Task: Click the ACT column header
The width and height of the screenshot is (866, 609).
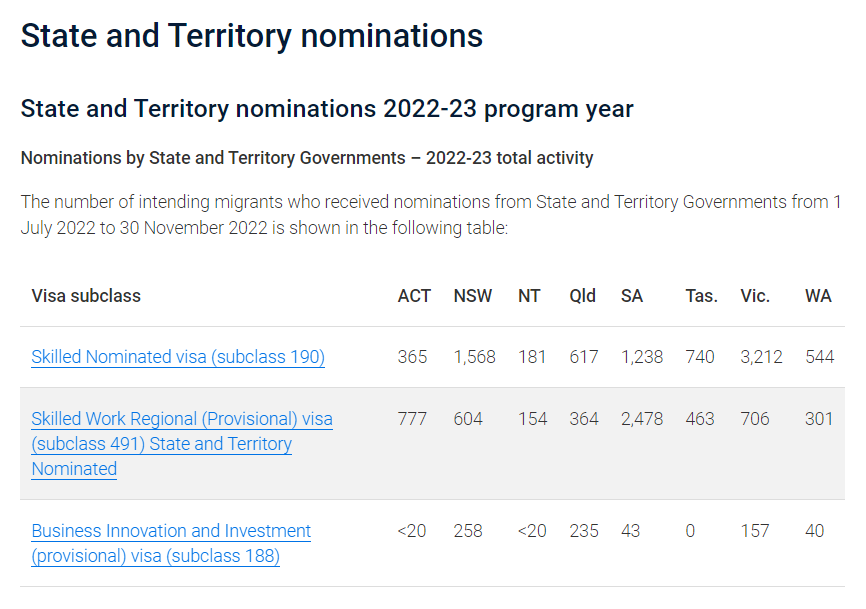Action: click(414, 296)
